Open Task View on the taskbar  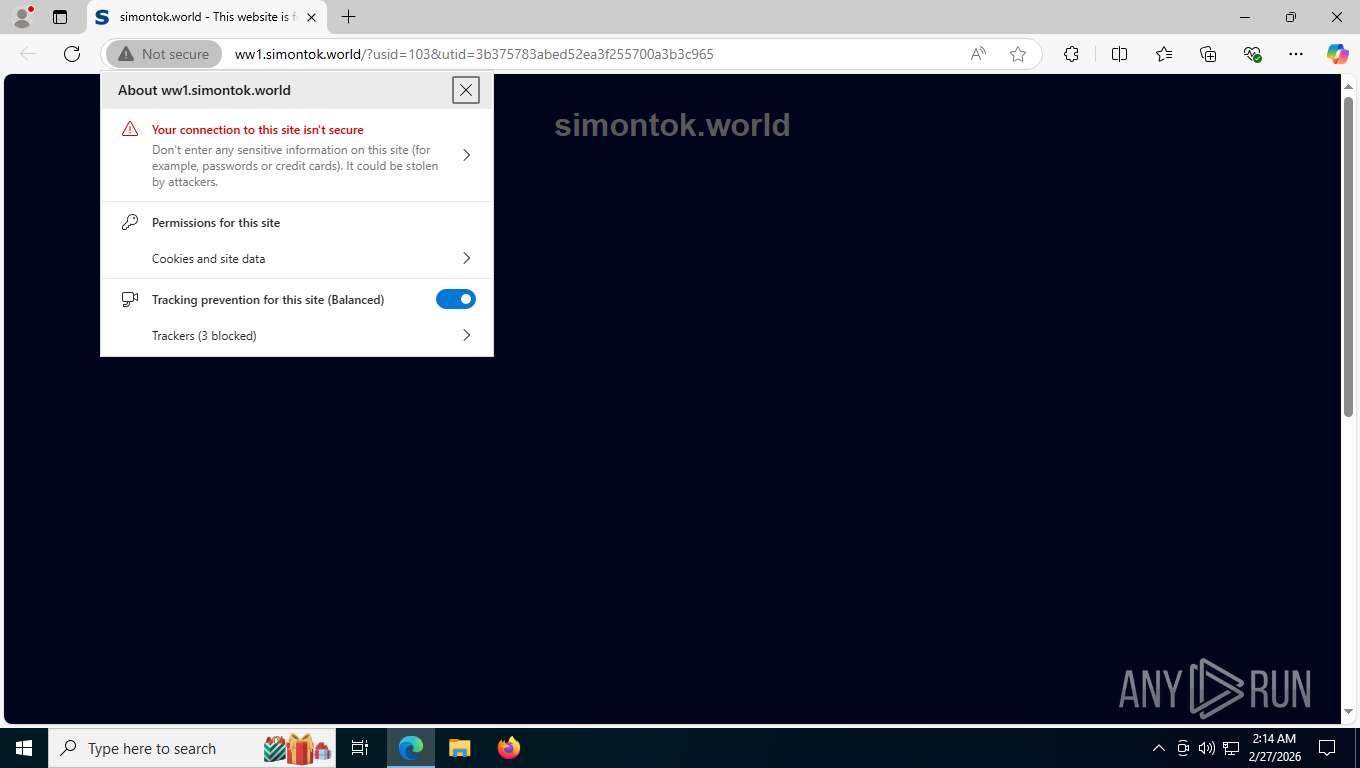pos(360,748)
